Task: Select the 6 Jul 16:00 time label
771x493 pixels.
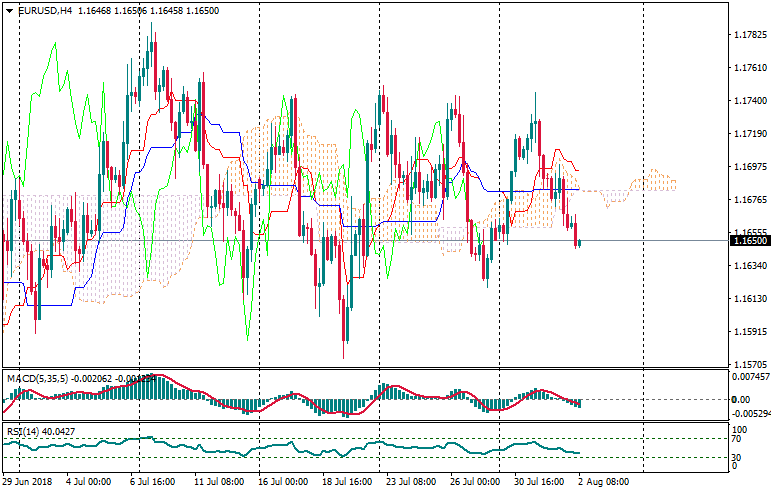Action: pyautogui.click(x=153, y=481)
